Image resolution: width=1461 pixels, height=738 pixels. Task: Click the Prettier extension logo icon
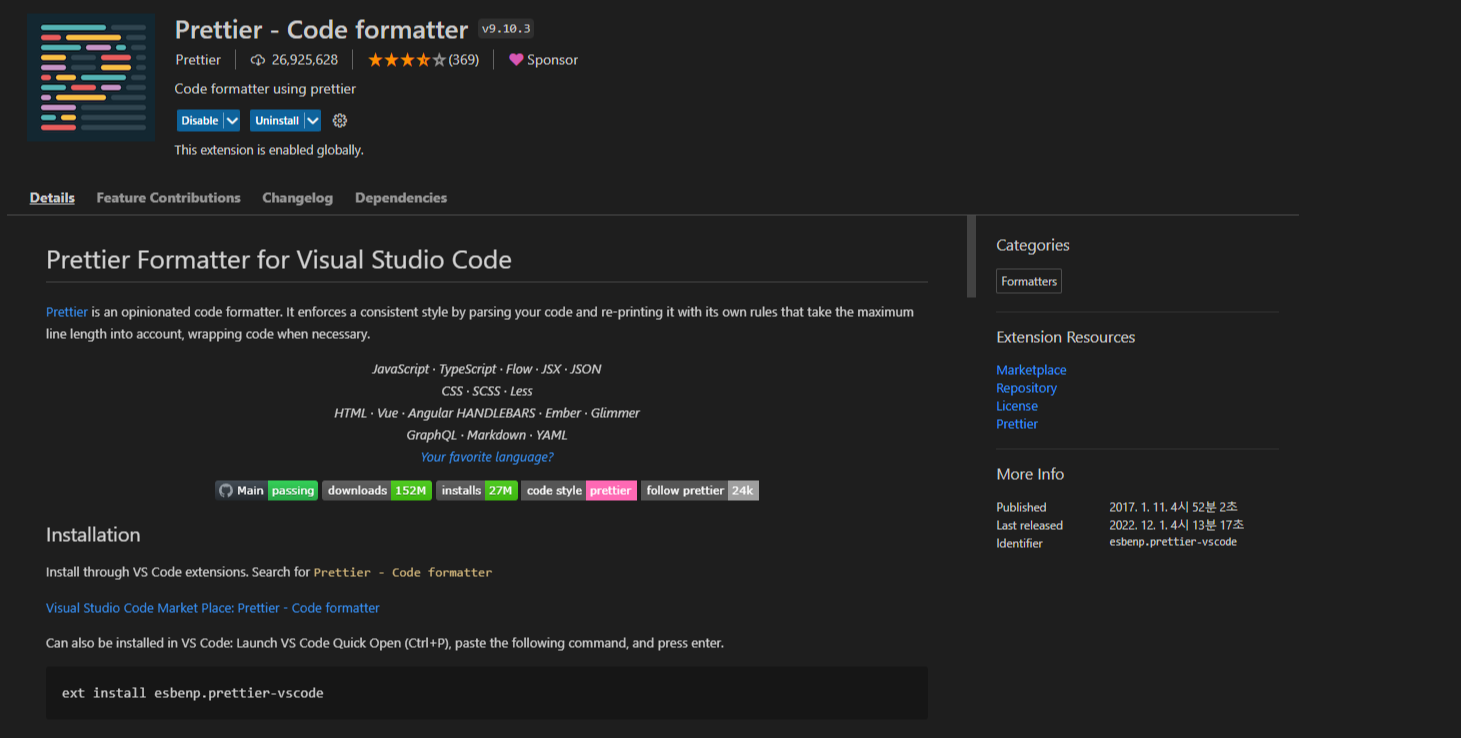92,78
